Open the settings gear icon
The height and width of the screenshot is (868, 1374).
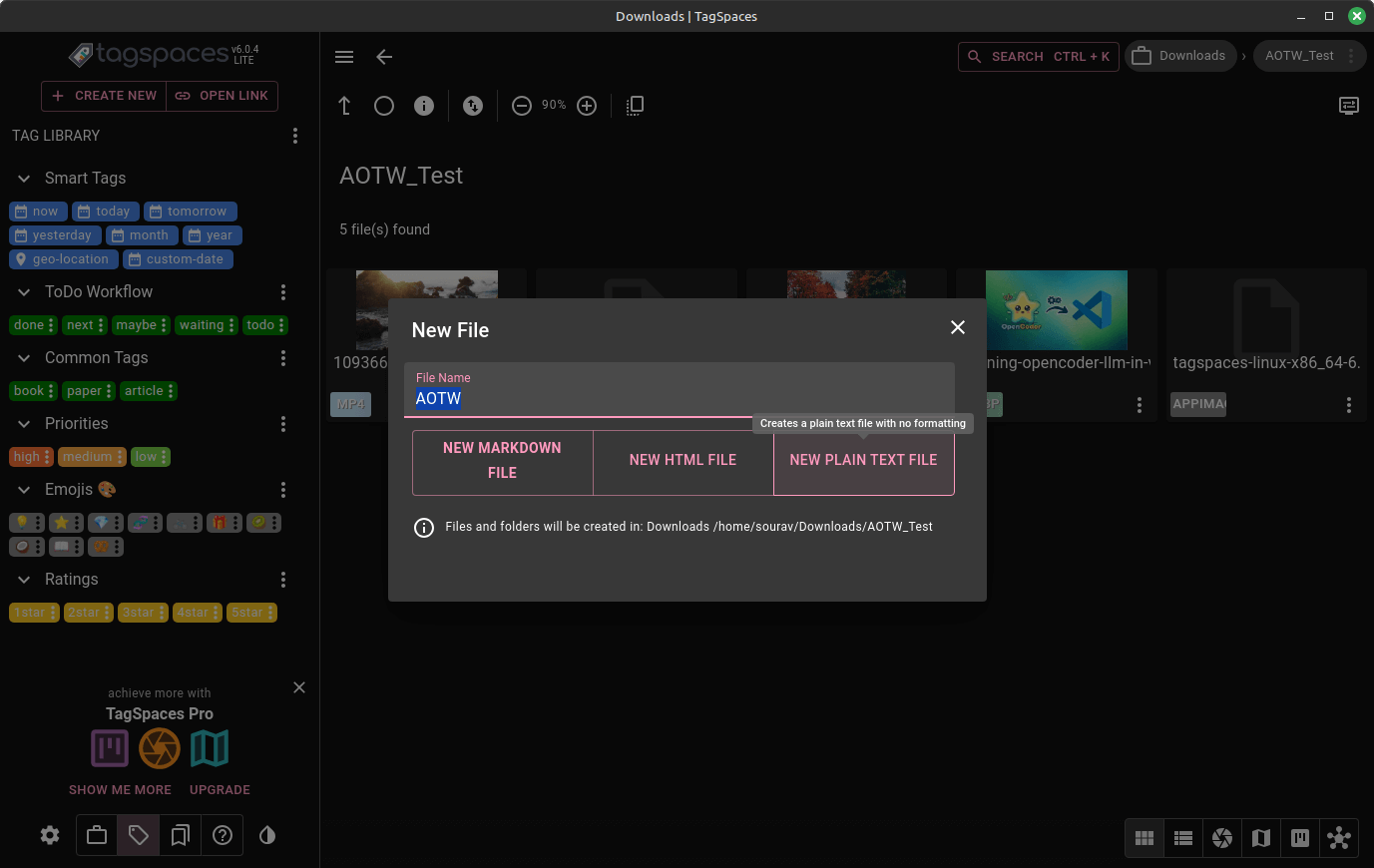click(50, 835)
